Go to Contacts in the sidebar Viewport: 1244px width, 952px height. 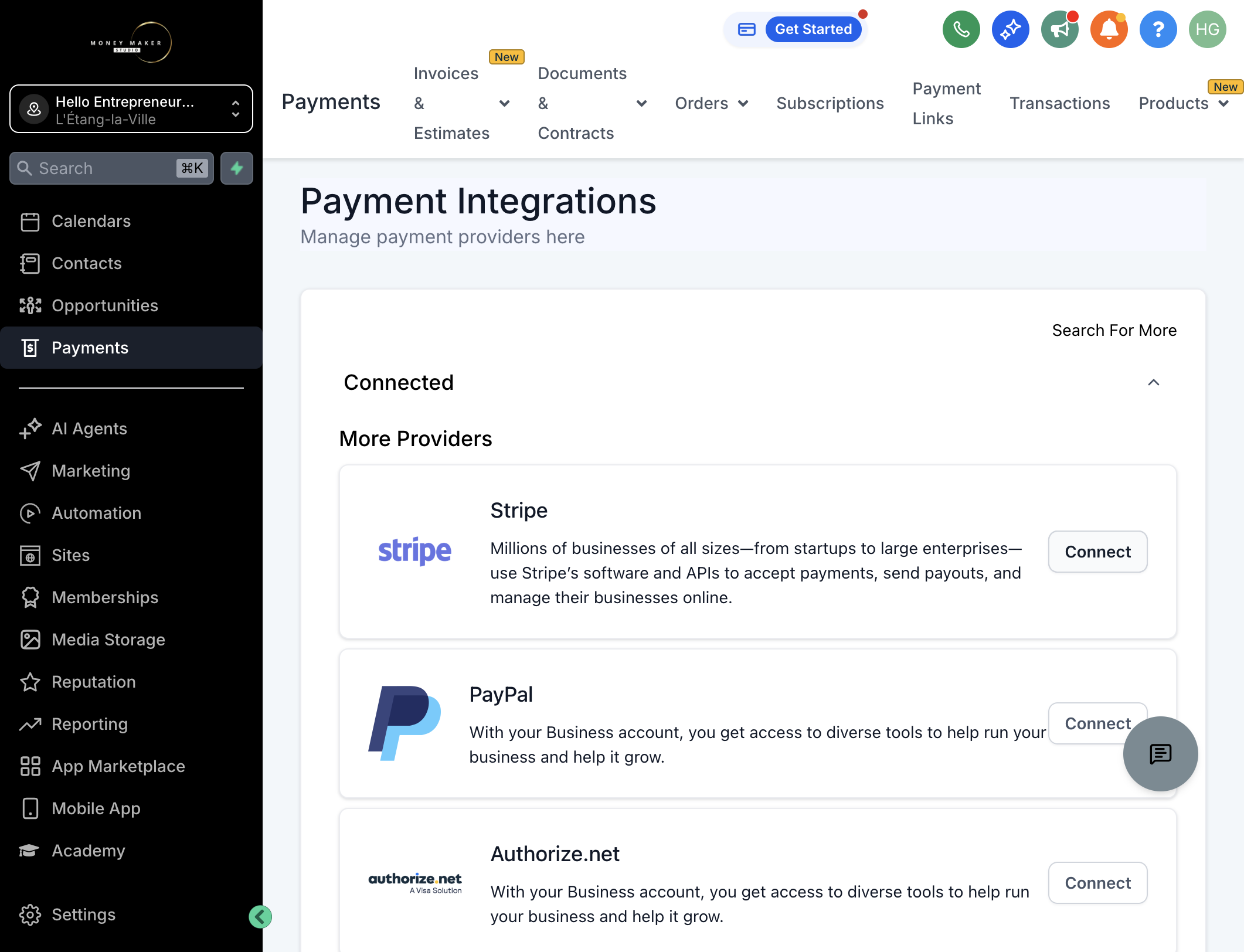(x=131, y=263)
